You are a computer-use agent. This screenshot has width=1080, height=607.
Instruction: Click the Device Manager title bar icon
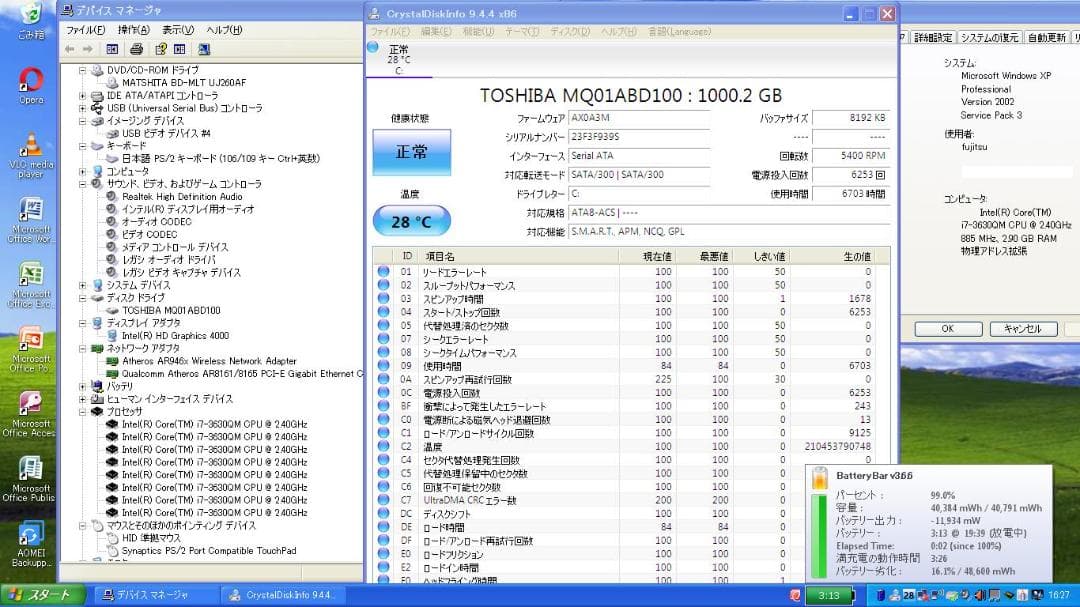[68, 10]
